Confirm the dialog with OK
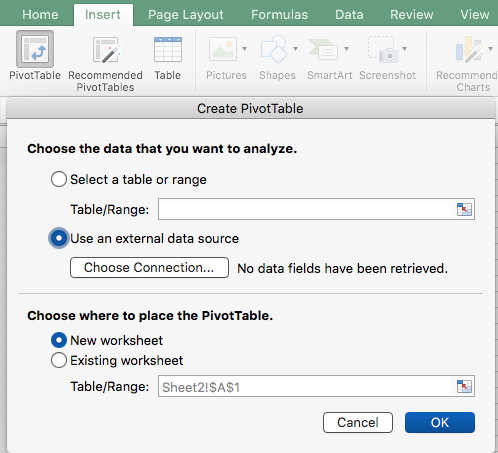The height and width of the screenshot is (453, 498). [x=440, y=422]
